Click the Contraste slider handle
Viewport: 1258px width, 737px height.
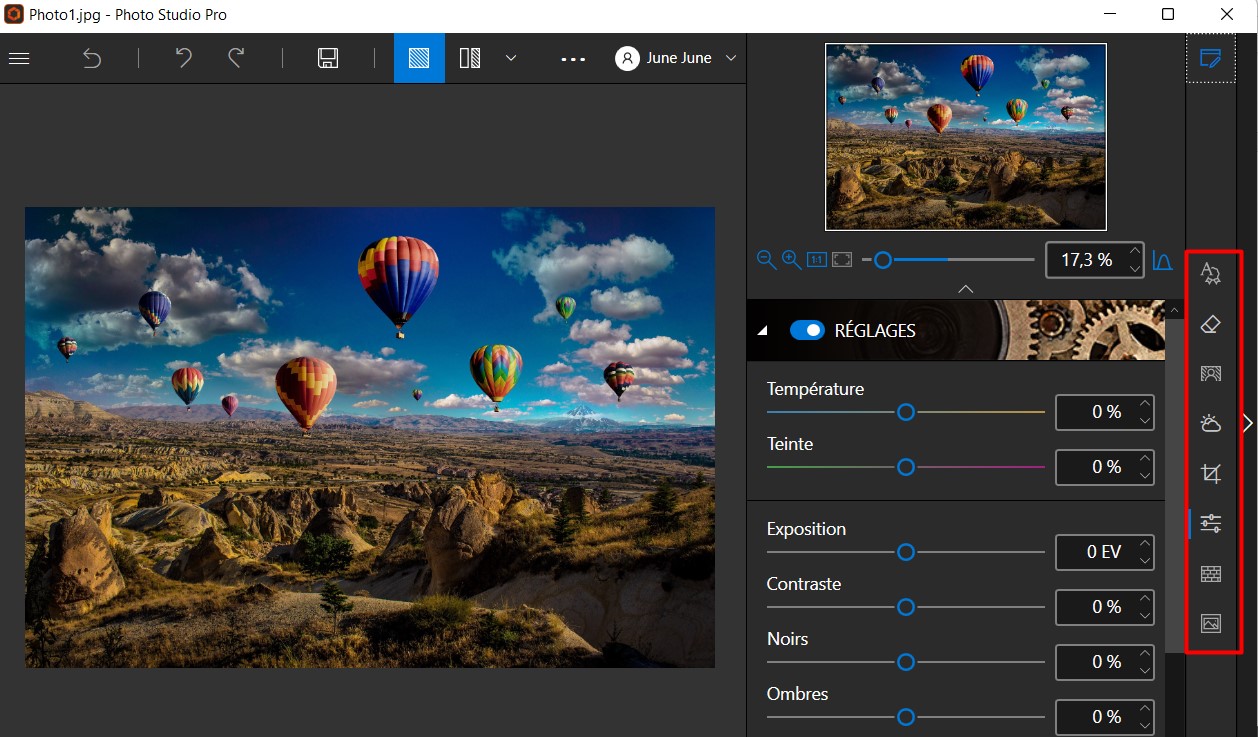coord(906,607)
